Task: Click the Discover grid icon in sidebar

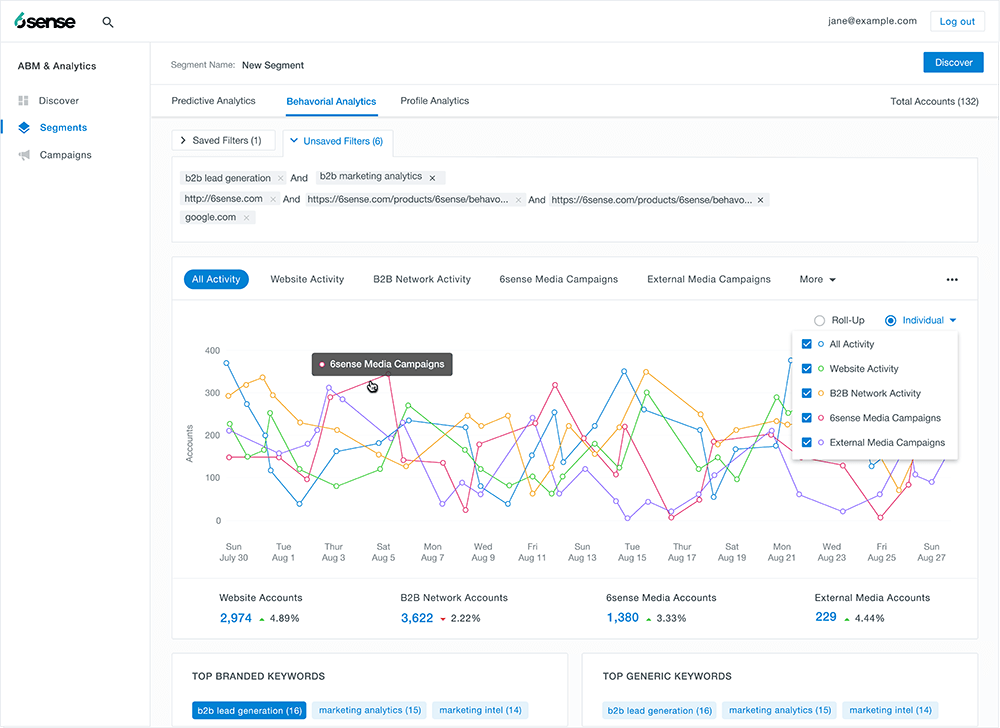Action: pos(24,101)
